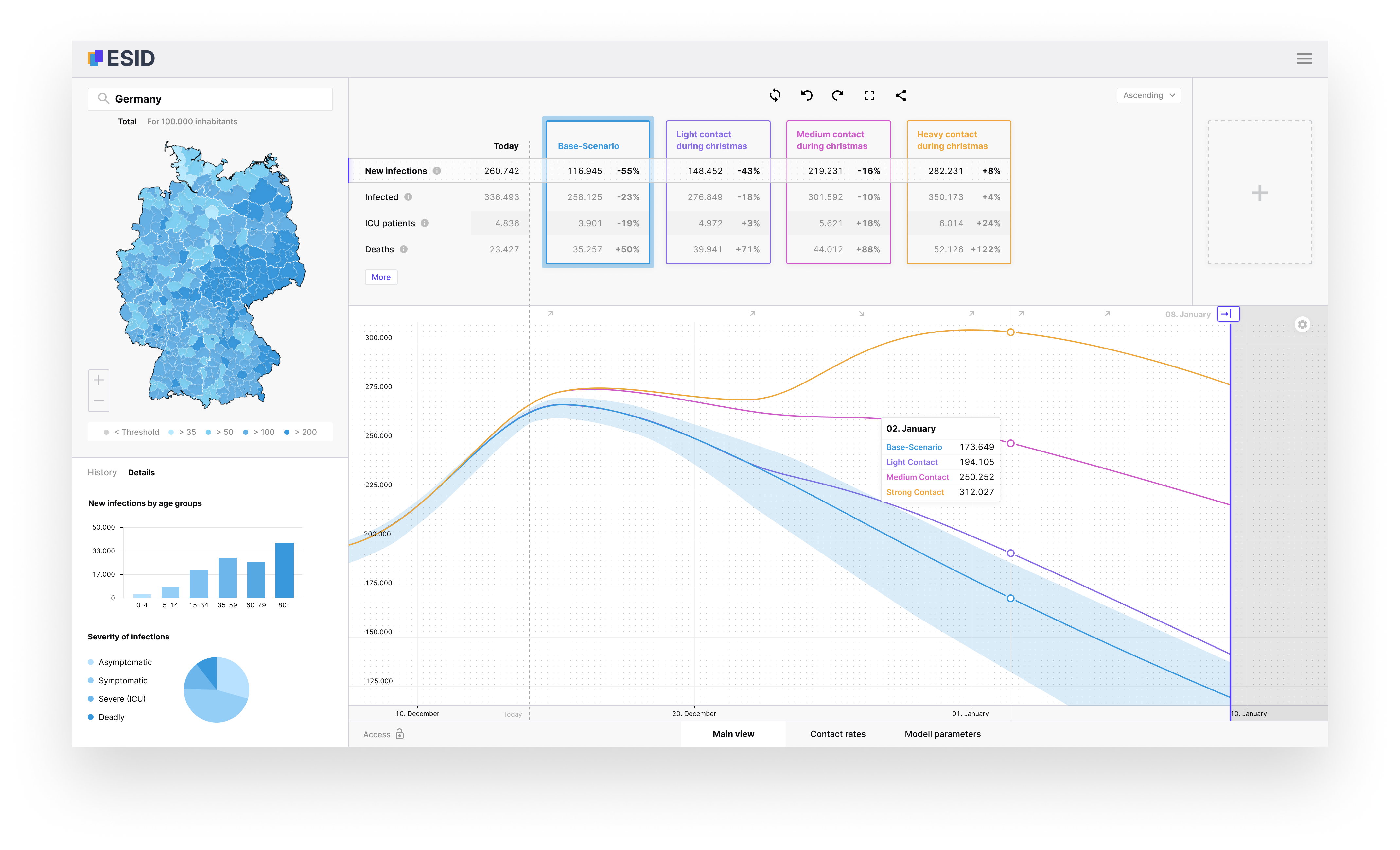Screen dimensions: 1400x850
Task: Click the sync/refresh arrows icon
Action: click(775, 95)
